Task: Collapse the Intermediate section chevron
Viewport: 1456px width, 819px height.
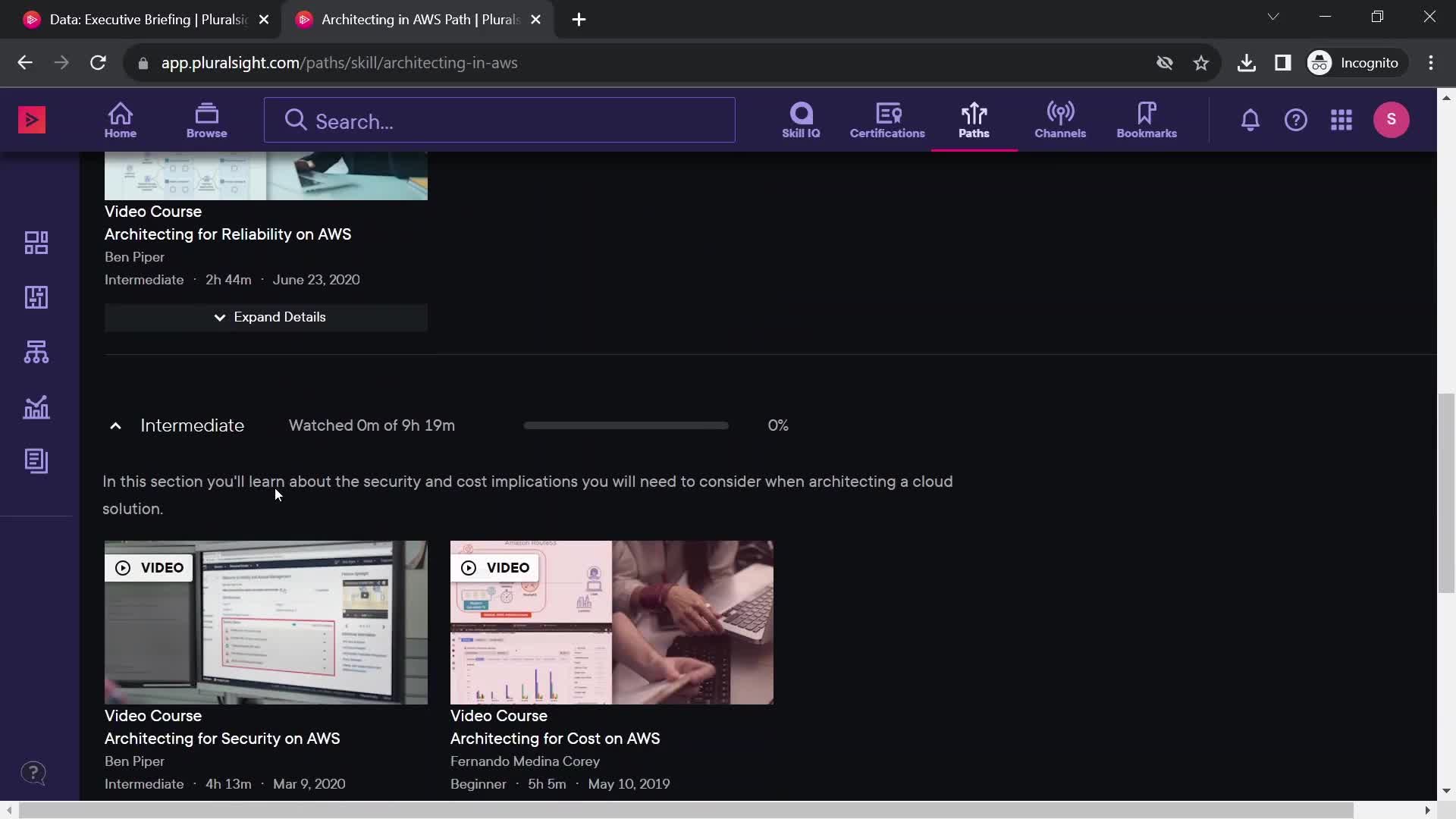Action: [115, 425]
